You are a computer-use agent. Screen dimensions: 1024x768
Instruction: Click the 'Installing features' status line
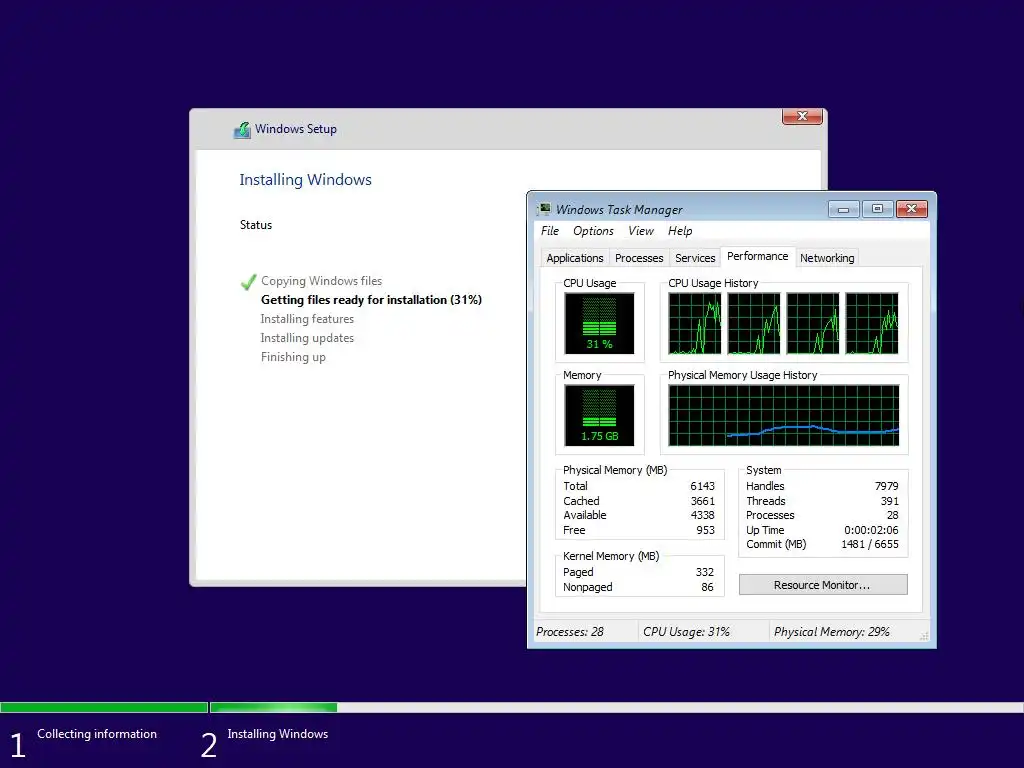307,319
